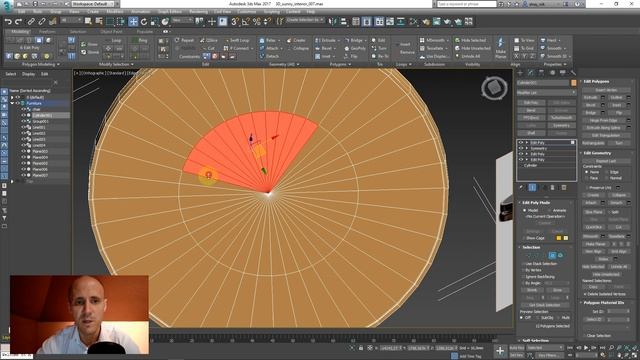Viewport: 640px width, 360px height.
Task: Toggle visibility eye of Symmetry modifier
Action: (521, 148)
